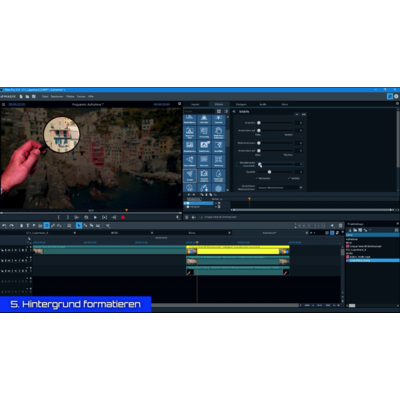
Task: Switch to the Vorlagen tab
Action: pyautogui.click(x=241, y=104)
